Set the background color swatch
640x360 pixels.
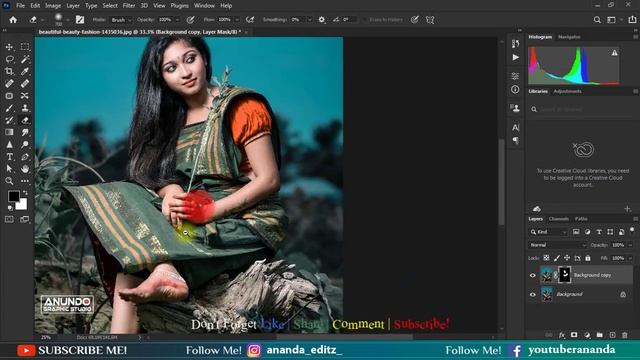22,204
